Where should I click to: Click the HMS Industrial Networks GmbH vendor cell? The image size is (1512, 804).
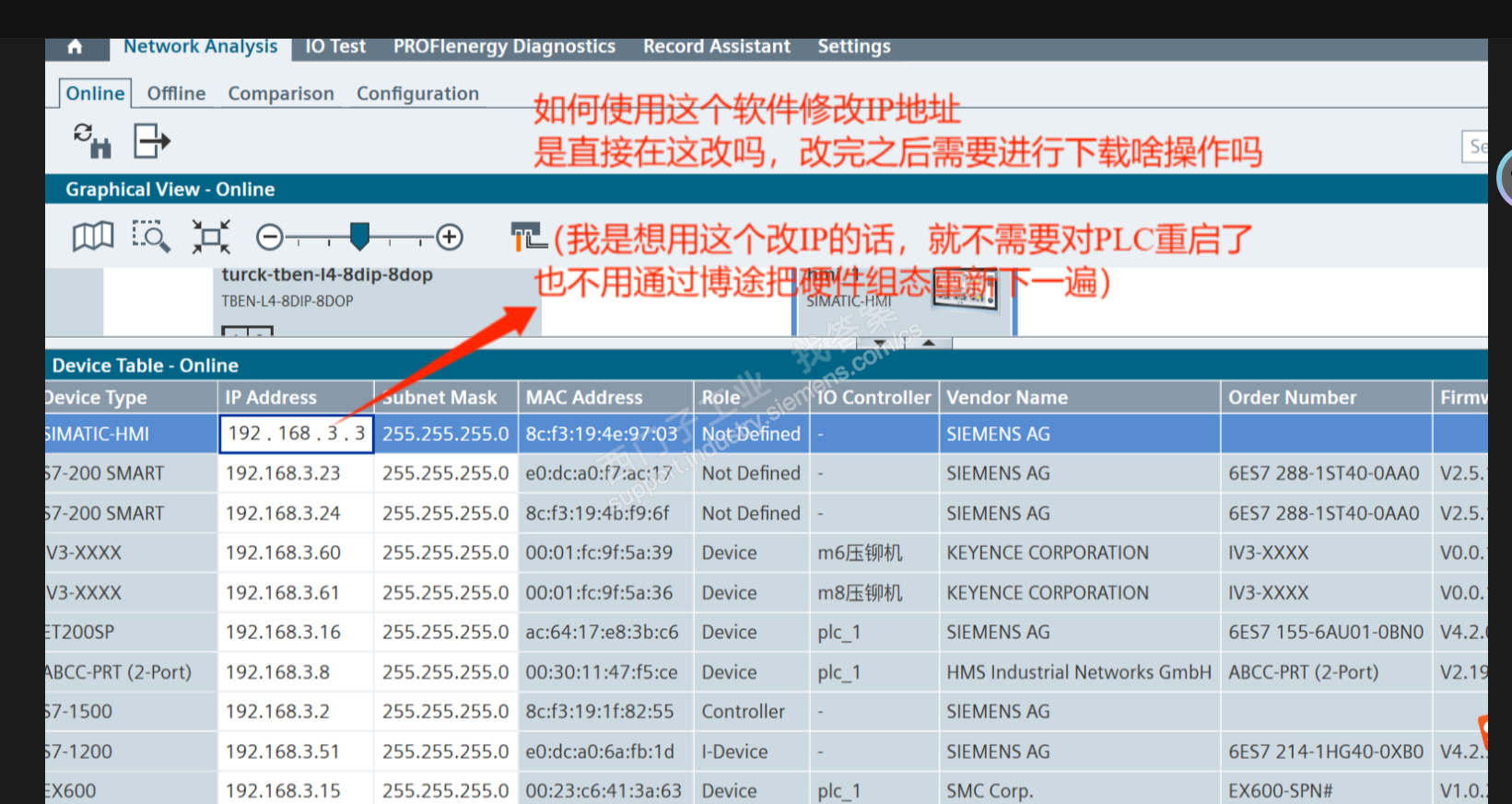point(1080,672)
